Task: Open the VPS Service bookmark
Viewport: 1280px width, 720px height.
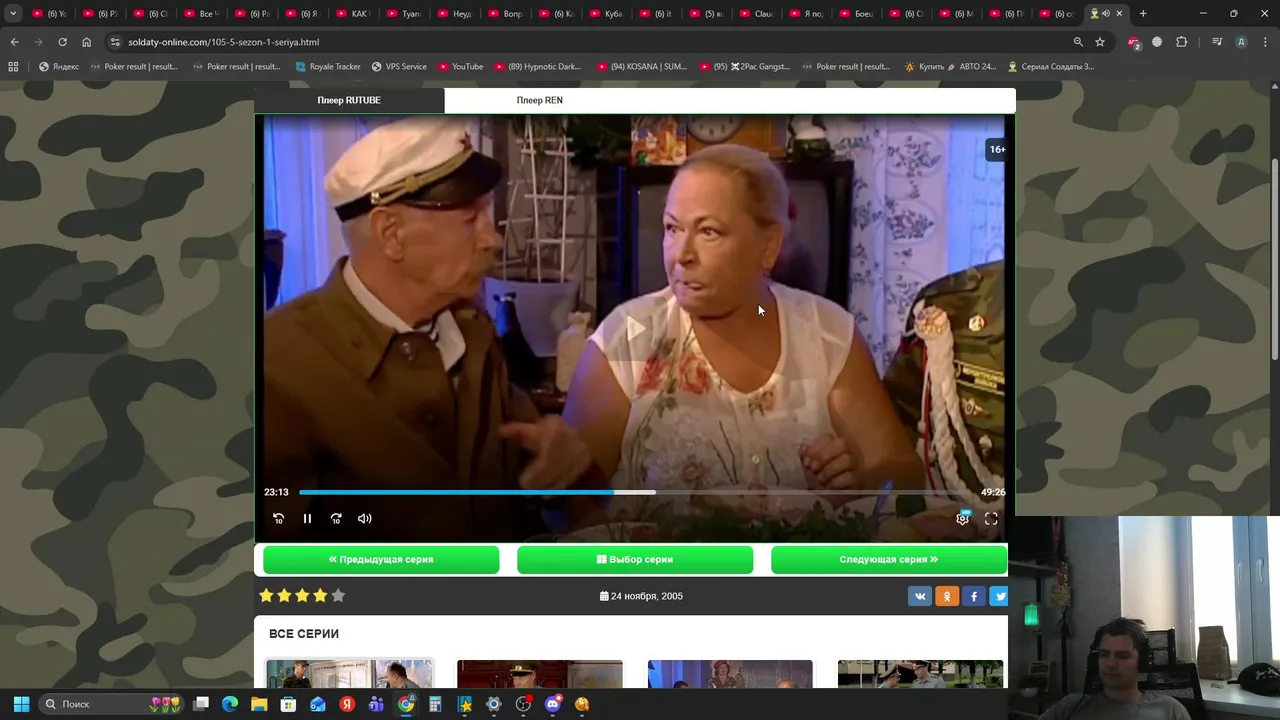Action: click(x=399, y=67)
